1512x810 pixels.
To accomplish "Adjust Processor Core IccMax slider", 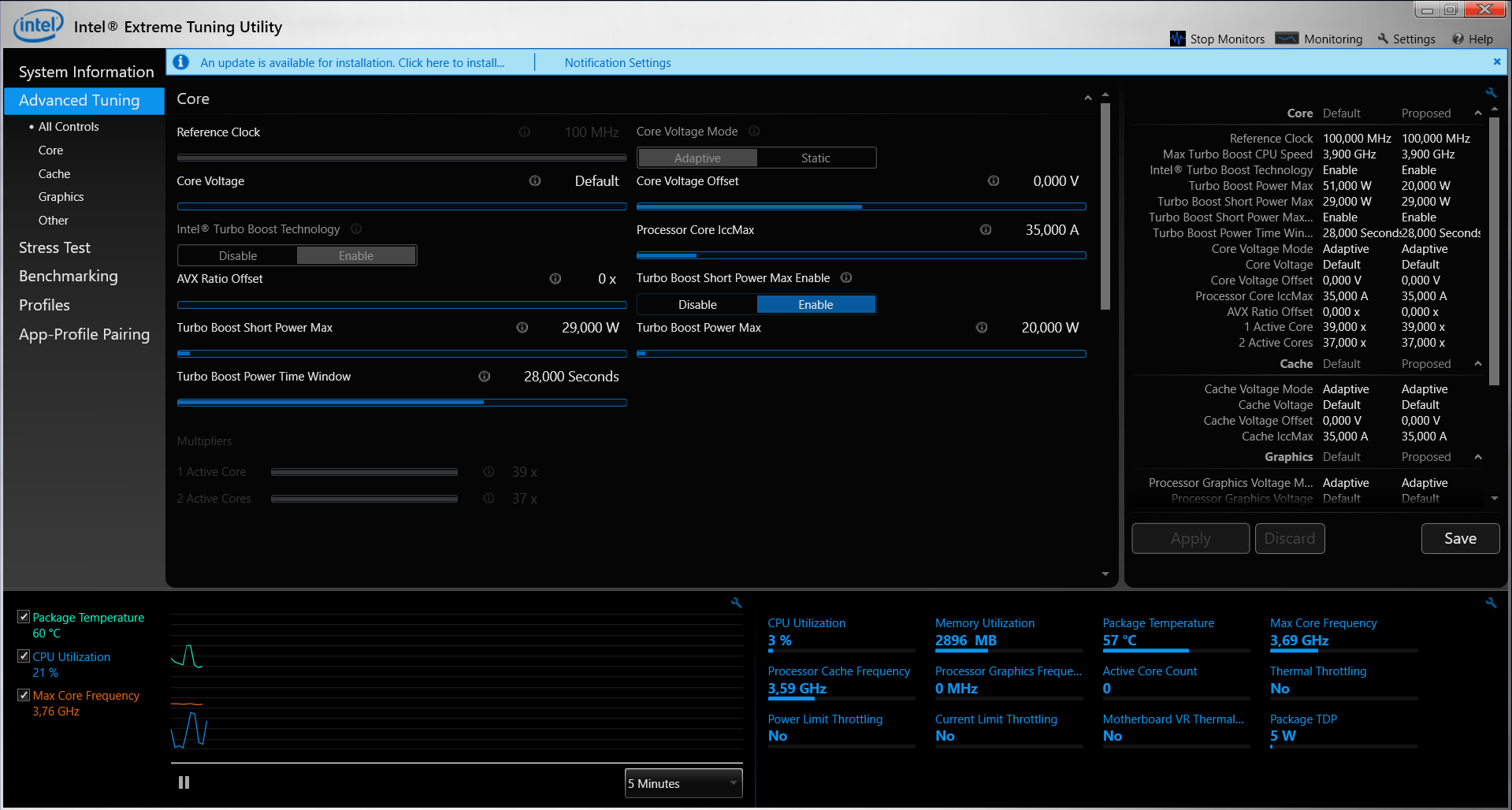I will (x=861, y=255).
